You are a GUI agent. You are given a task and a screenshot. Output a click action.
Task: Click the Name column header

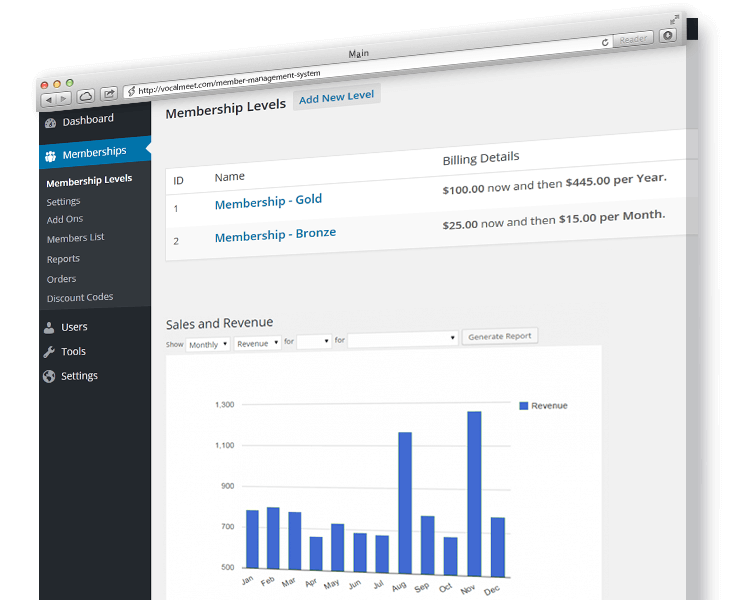tap(229, 177)
